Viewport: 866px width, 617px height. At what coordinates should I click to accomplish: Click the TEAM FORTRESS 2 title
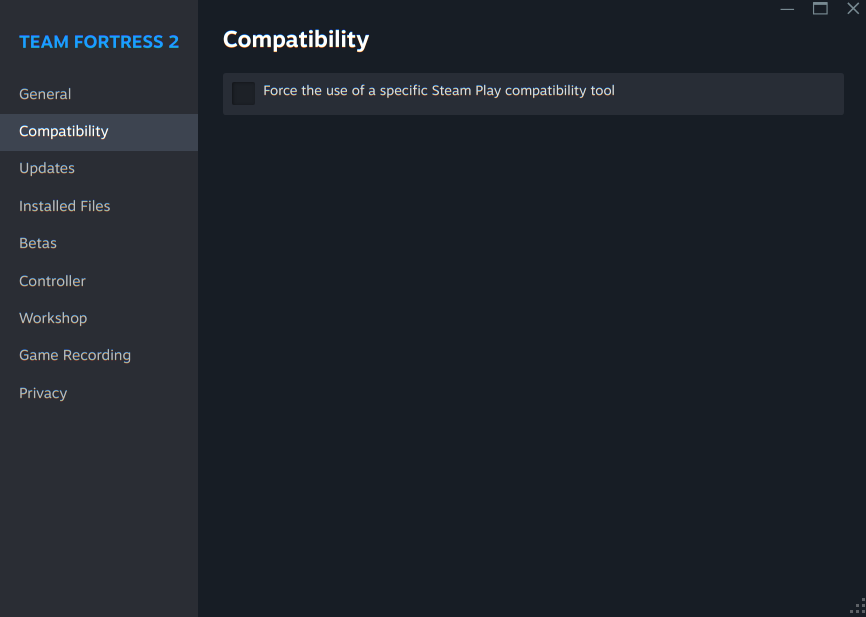tap(99, 42)
